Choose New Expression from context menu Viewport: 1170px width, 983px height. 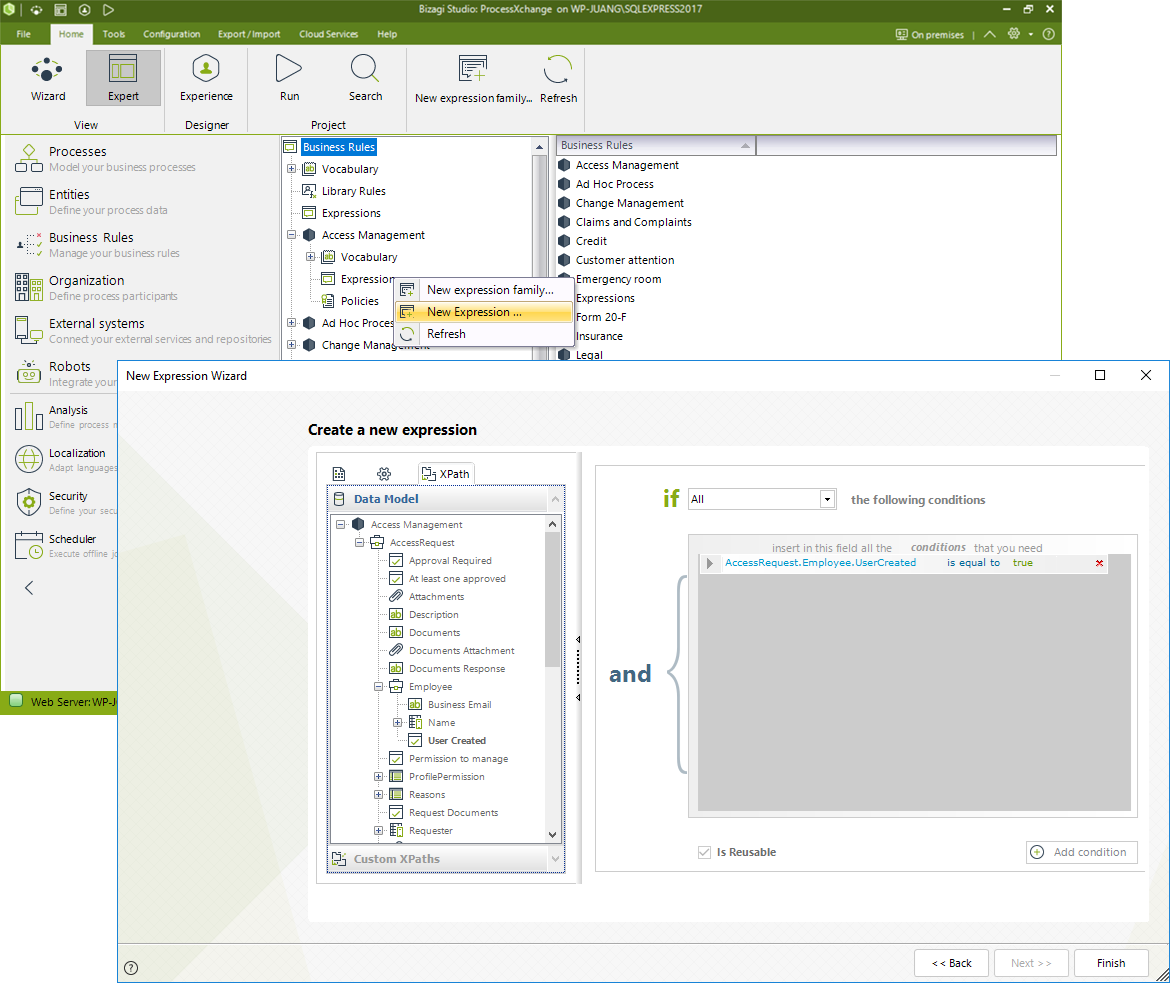pos(484,312)
